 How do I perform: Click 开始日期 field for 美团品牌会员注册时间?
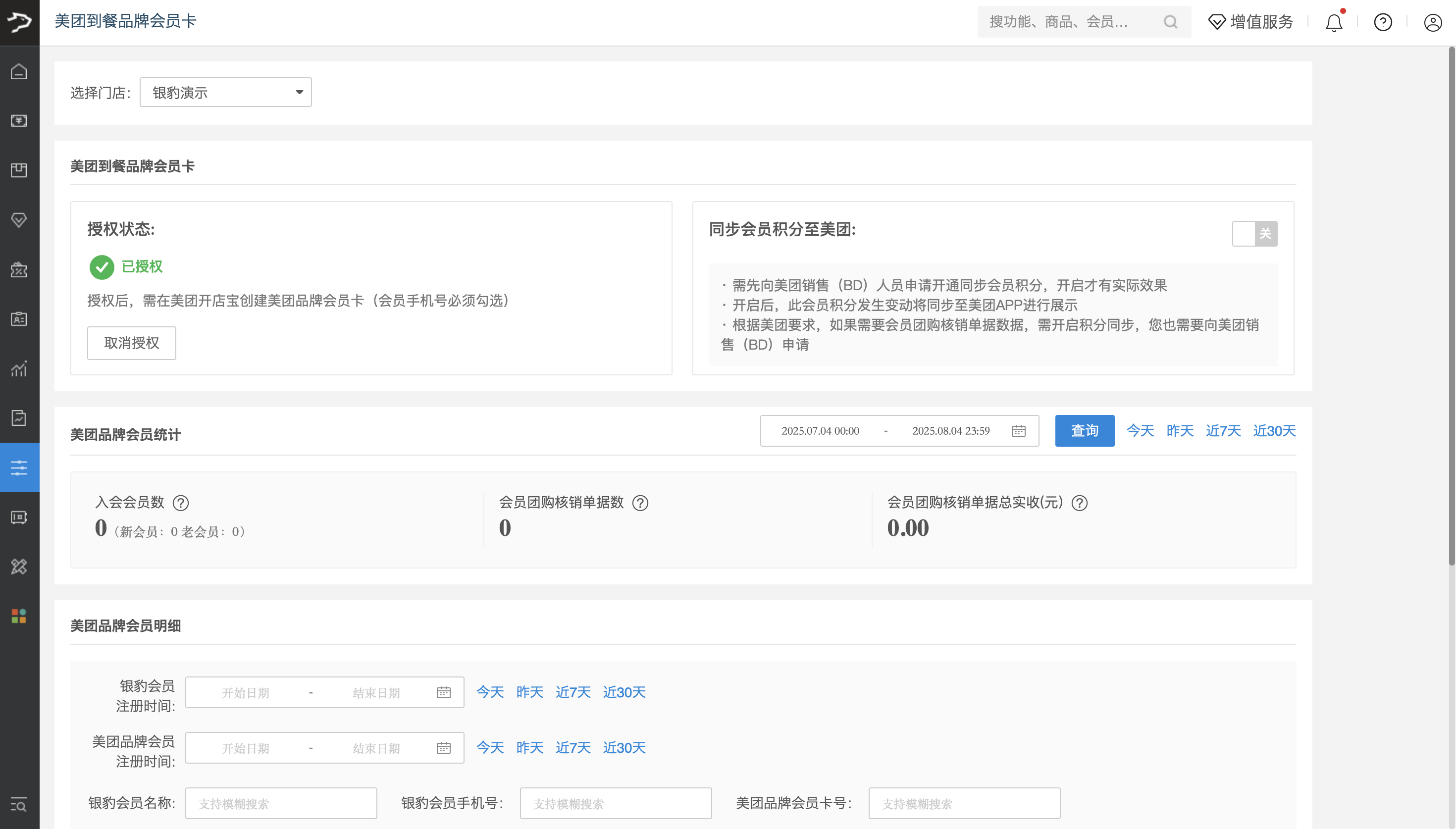(x=245, y=748)
